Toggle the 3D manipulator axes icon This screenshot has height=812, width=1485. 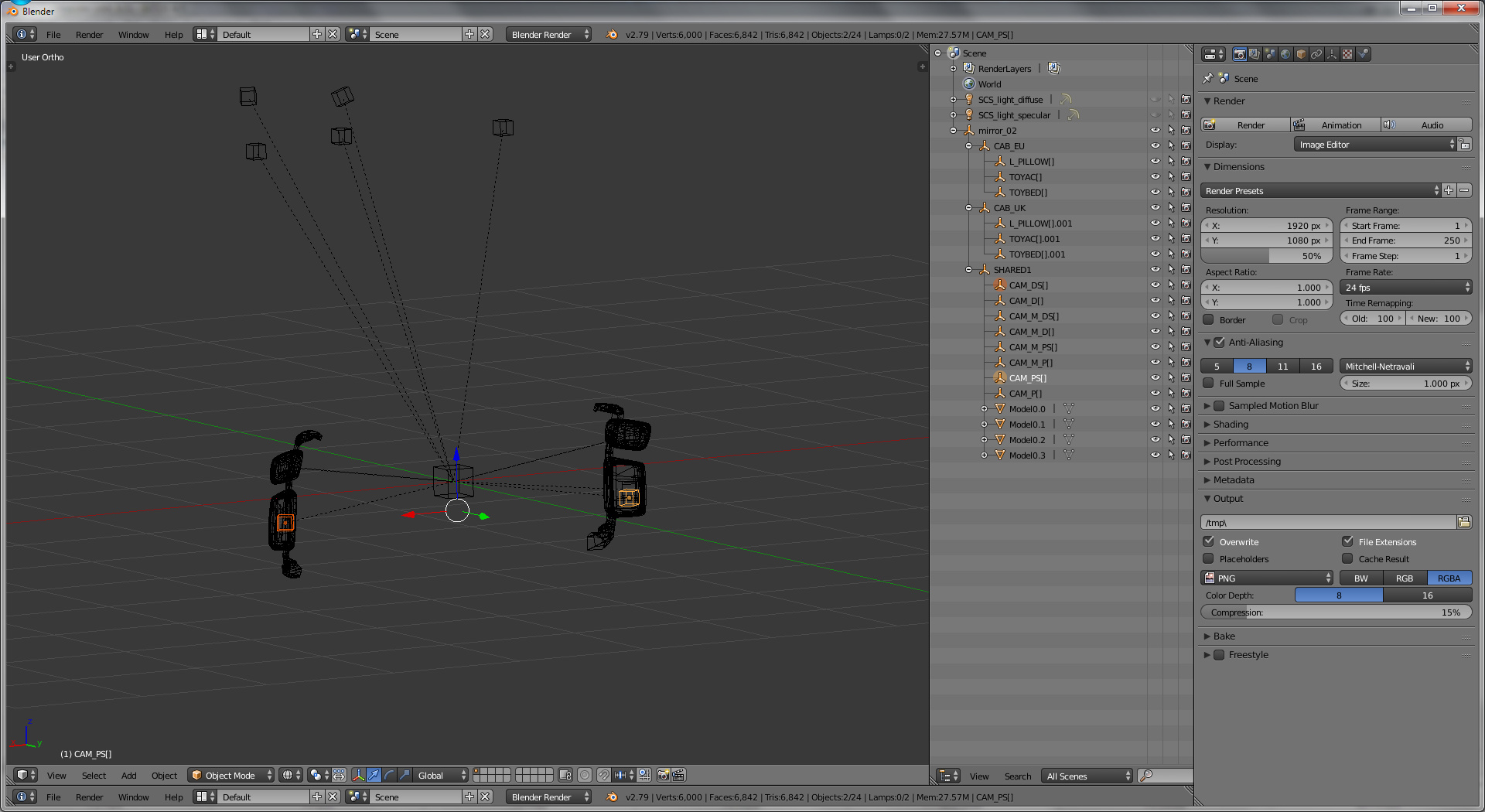[358, 775]
